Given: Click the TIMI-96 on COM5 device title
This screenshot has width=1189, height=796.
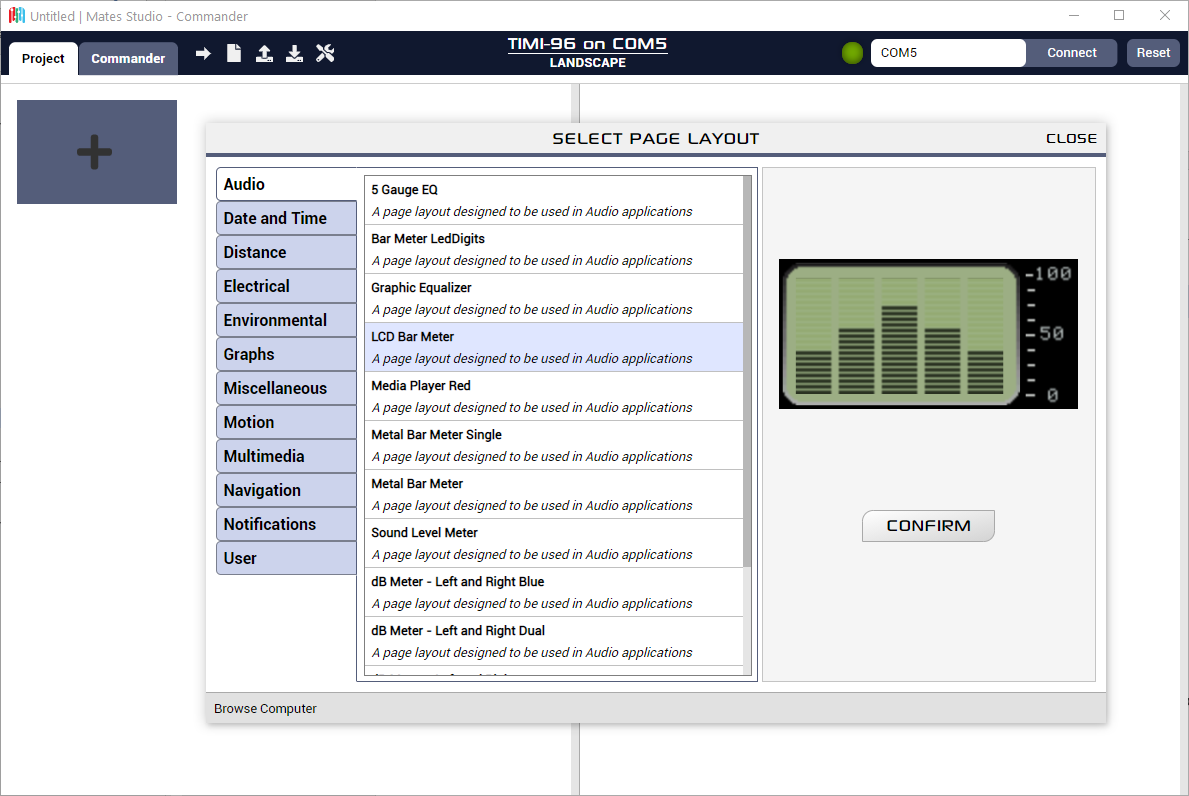Looking at the screenshot, I should coord(588,44).
